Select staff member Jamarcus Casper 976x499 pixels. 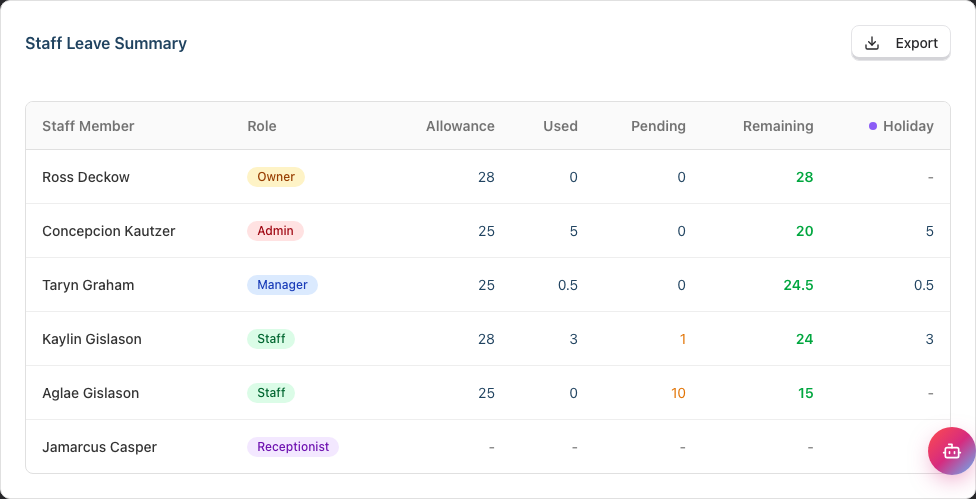pos(100,447)
